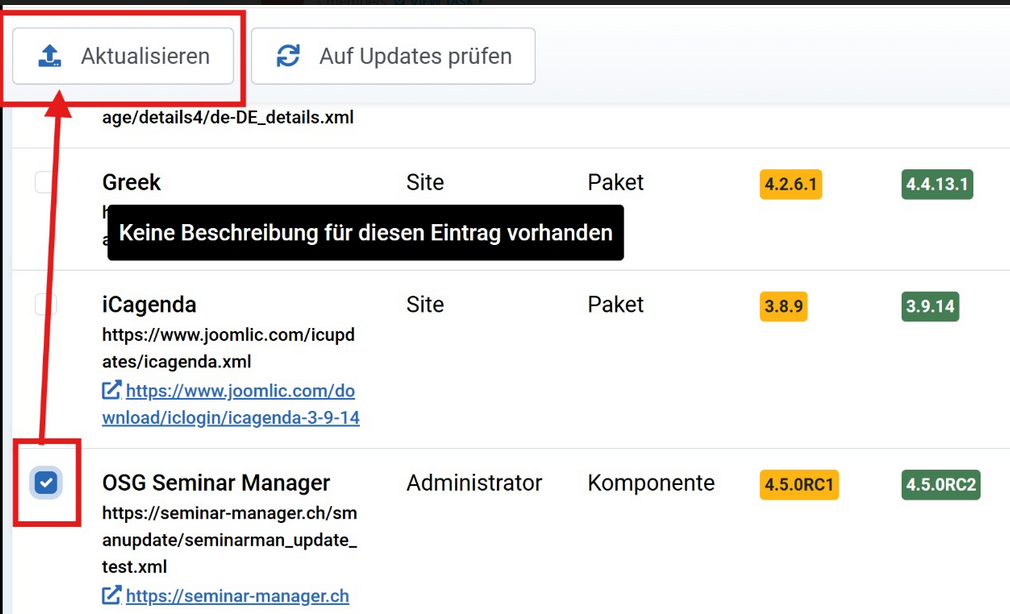1010x614 pixels.
Task: Click the orange 3.8.9 badge for iCagenda
Action: 783,306
